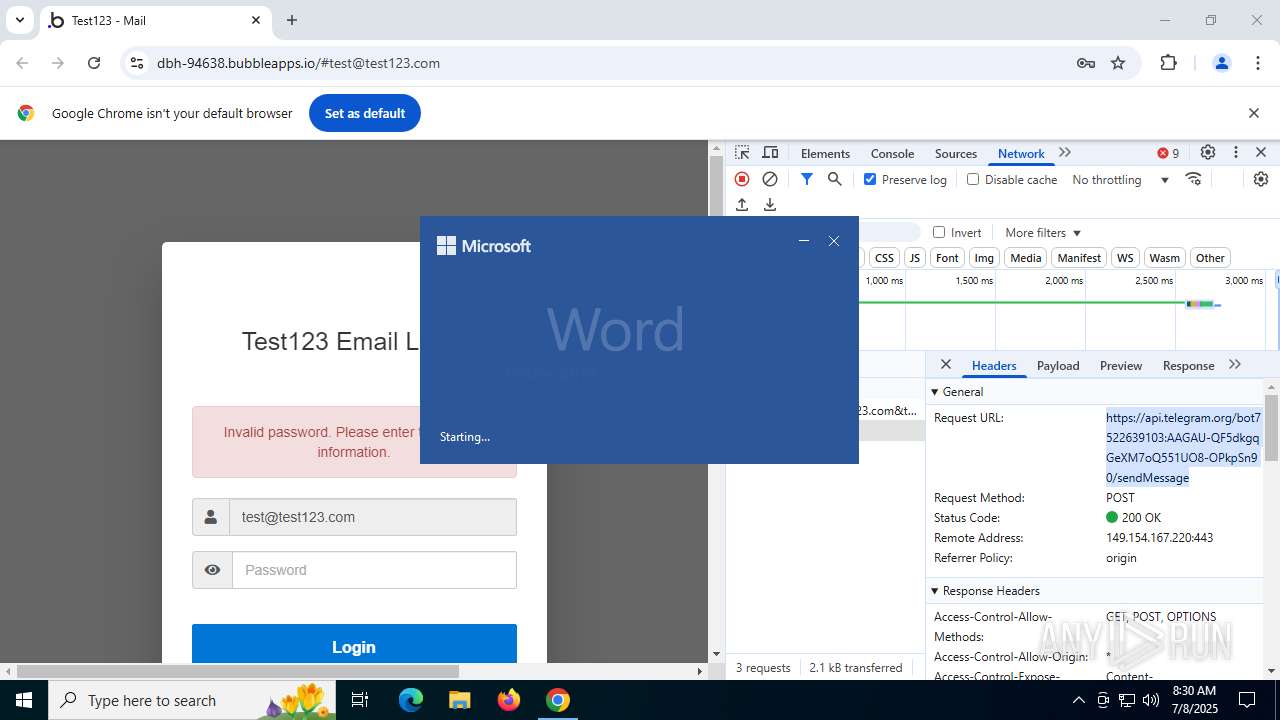Image resolution: width=1280 pixels, height=720 pixels.
Task: Open network conditions wifi icon
Action: click(1193, 179)
